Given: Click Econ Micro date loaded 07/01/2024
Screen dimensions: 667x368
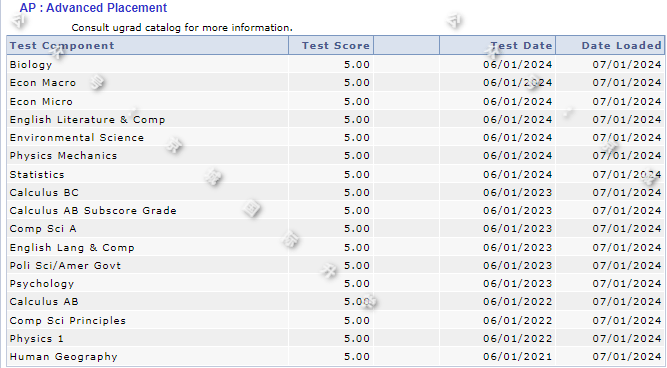Looking at the screenshot, I should point(627,102).
